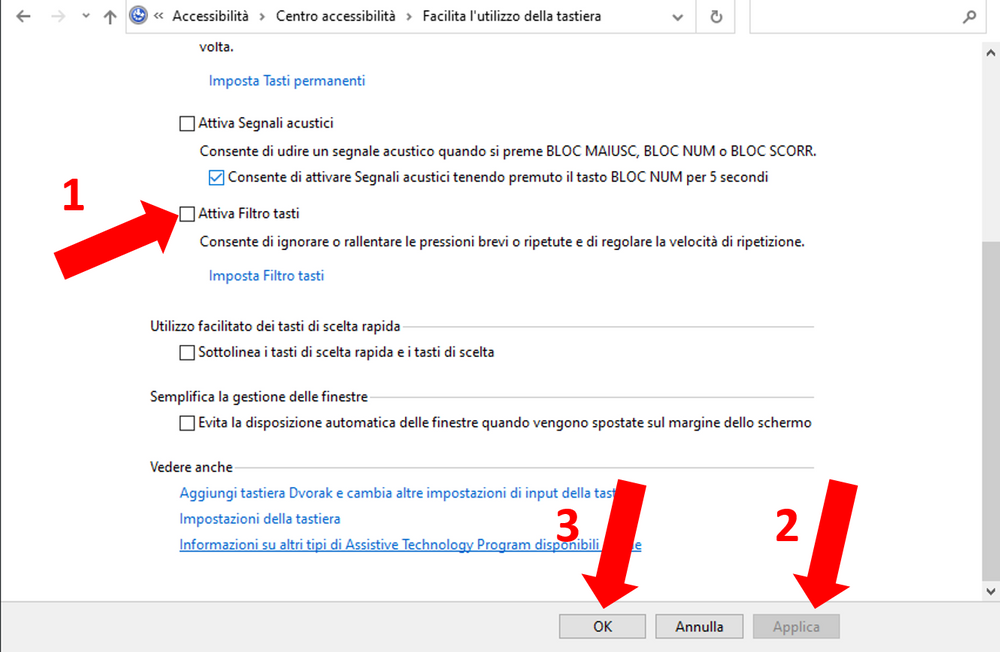Uncheck the BLOC NUM 5 seconds option

point(216,178)
